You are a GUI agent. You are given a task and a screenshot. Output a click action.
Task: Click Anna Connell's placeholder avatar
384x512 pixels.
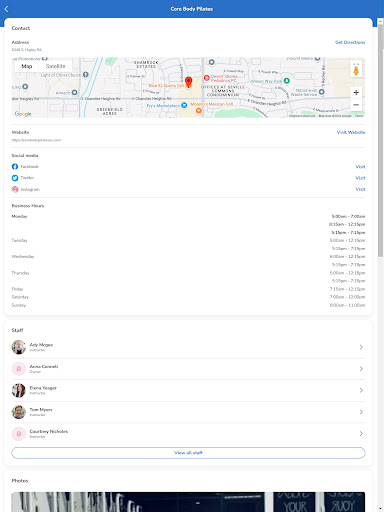point(19,369)
